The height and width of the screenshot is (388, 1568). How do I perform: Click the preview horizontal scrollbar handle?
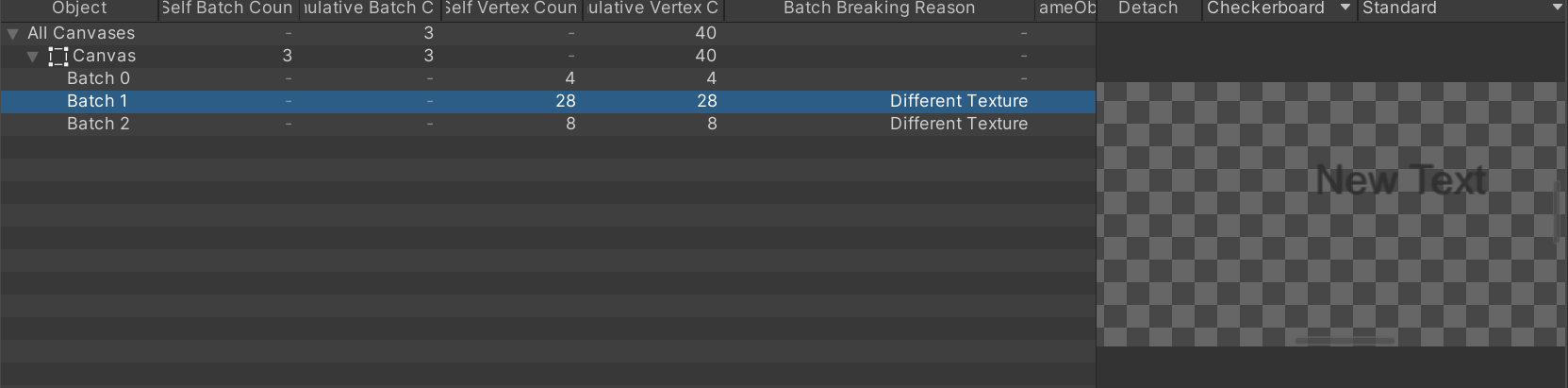pos(1345,339)
